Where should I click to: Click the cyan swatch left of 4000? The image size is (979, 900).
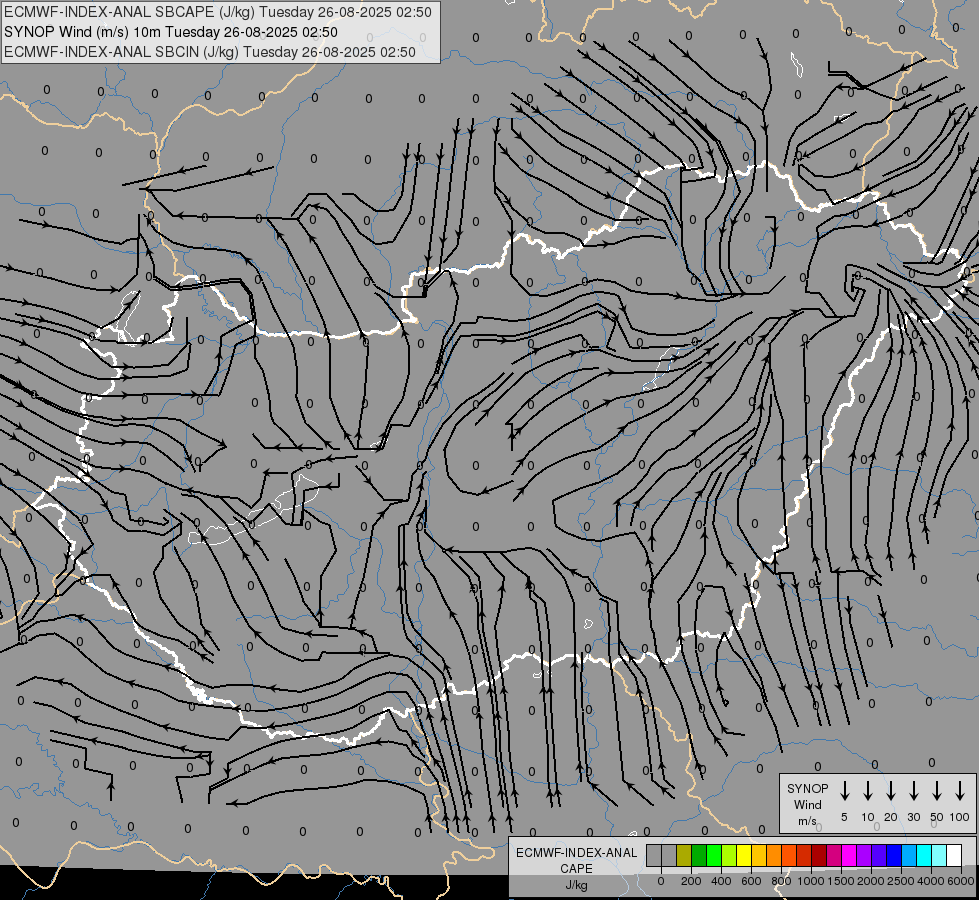pos(923,855)
